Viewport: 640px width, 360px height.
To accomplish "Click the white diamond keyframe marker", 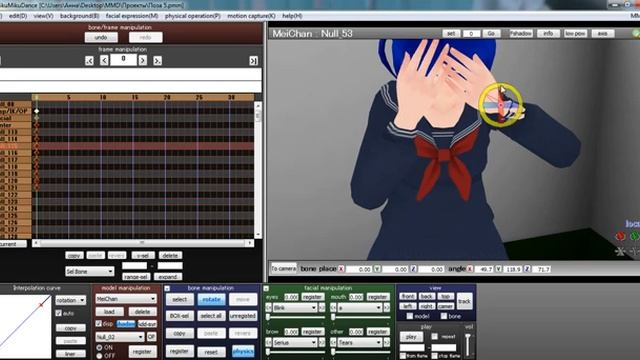I will click(x=37, y=111).
